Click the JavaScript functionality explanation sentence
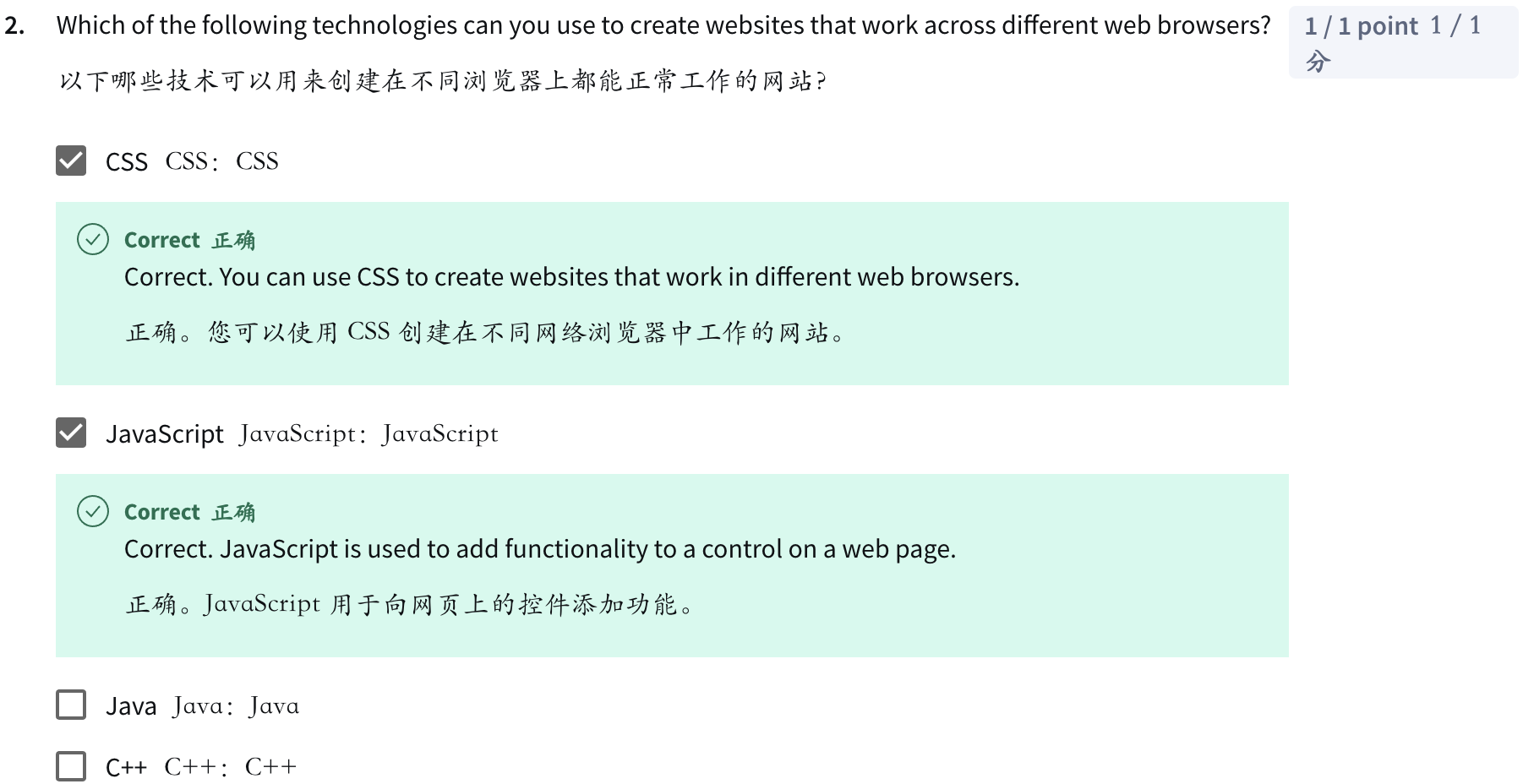Image resolution: width=1523 pixels, height=784 pixels. (539, 549)
